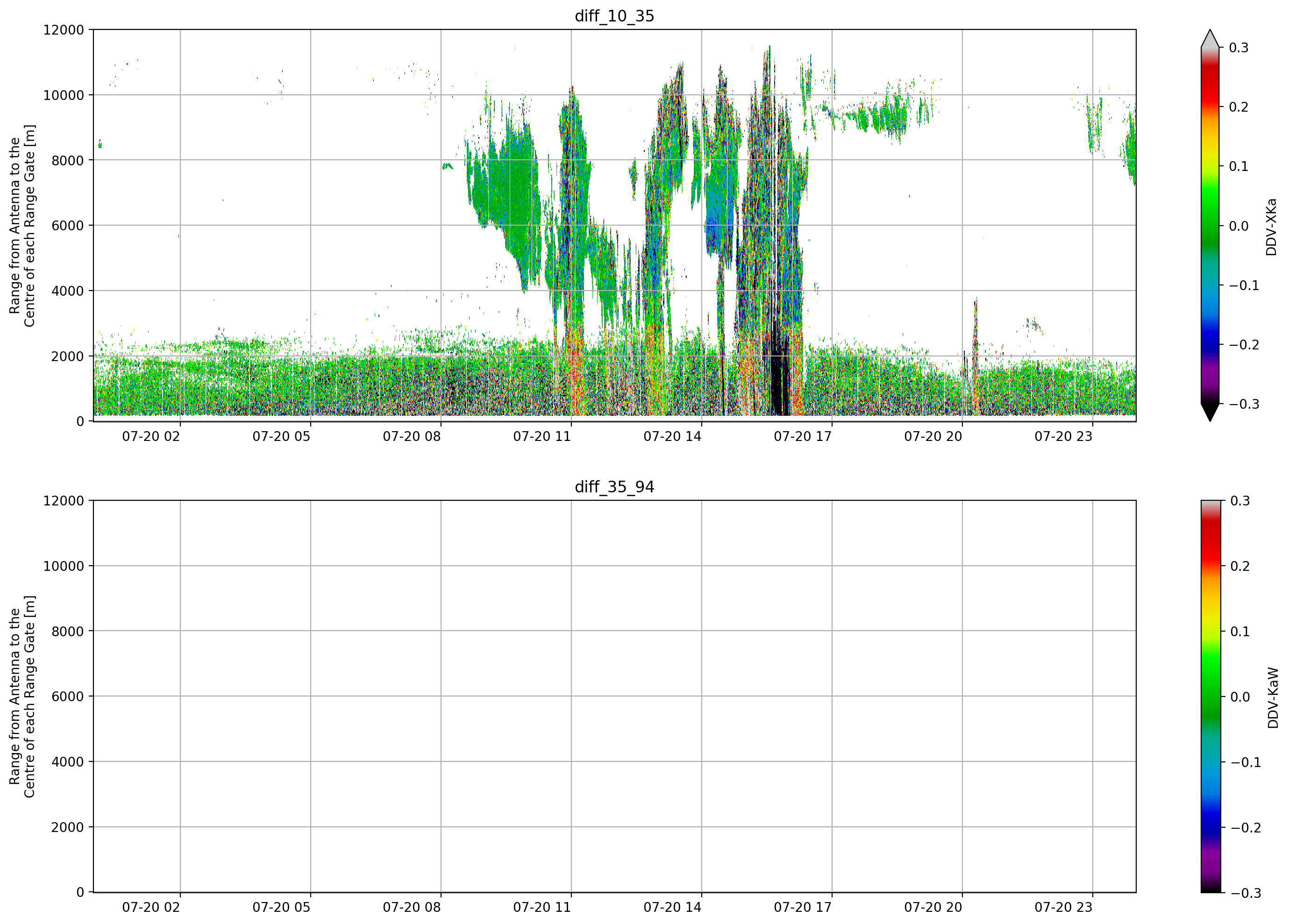Click the 8000 tick label on top plot
The image size is (1289, 924).
[x=68, y=160]
